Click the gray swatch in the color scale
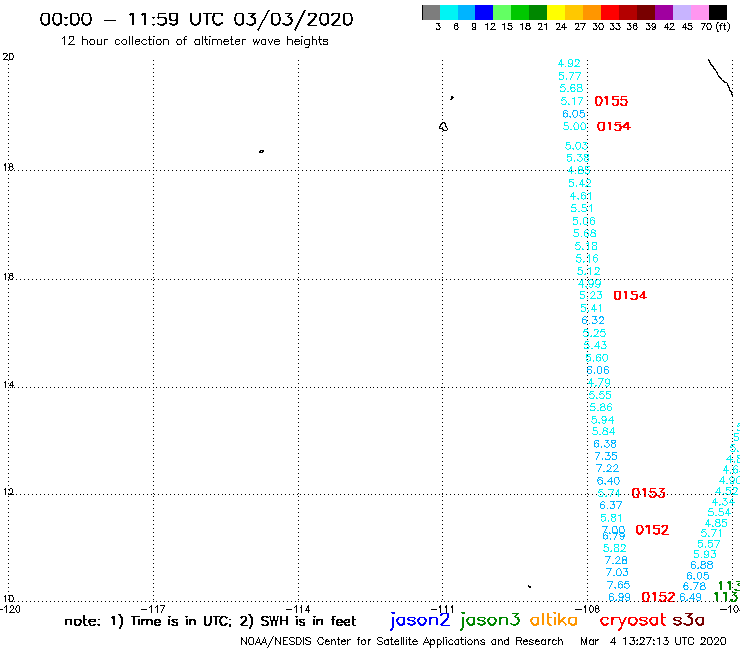This screenshot has width=740, height=650. (x=431, y=12)
